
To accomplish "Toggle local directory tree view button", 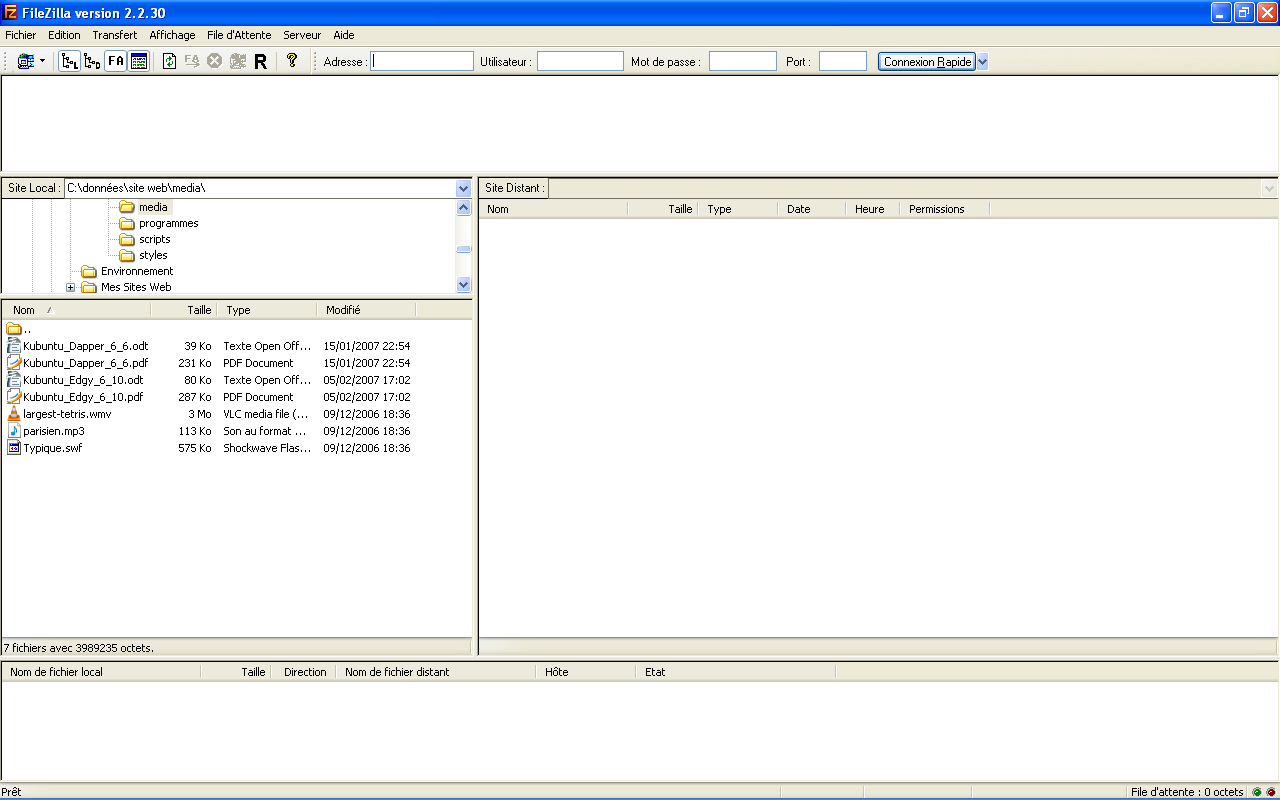I will pyautogui.click(x=70, y=61).
